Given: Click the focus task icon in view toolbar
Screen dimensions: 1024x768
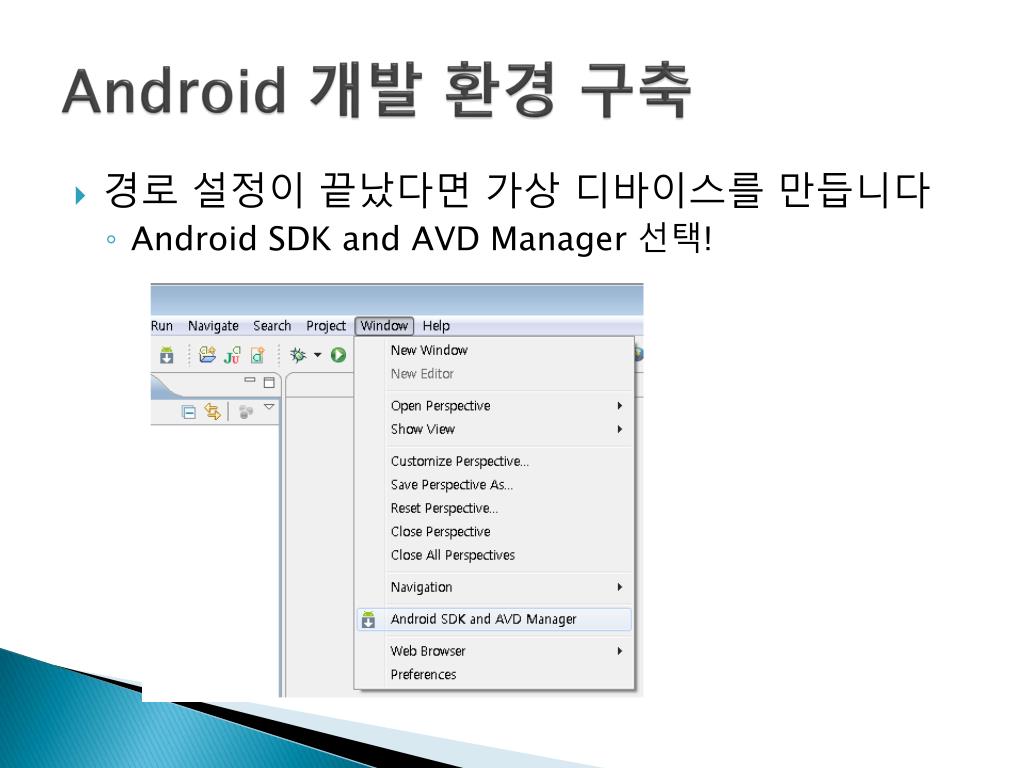Looking at the screenshot, I should (246, 411).
